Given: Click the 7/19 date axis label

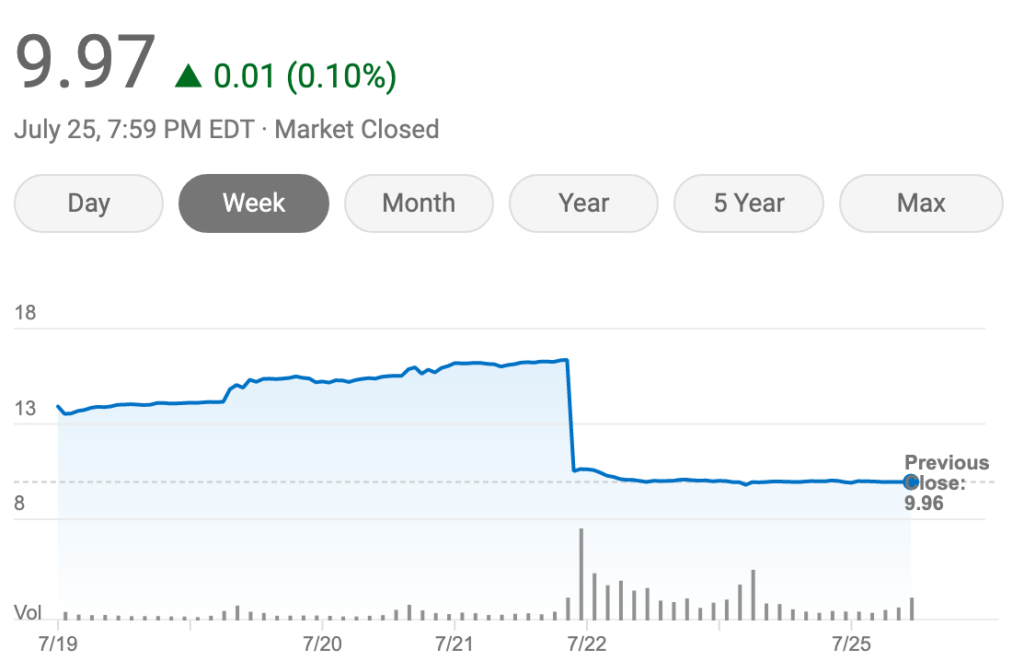Looking at the screenshot, I should coord(58,642).
